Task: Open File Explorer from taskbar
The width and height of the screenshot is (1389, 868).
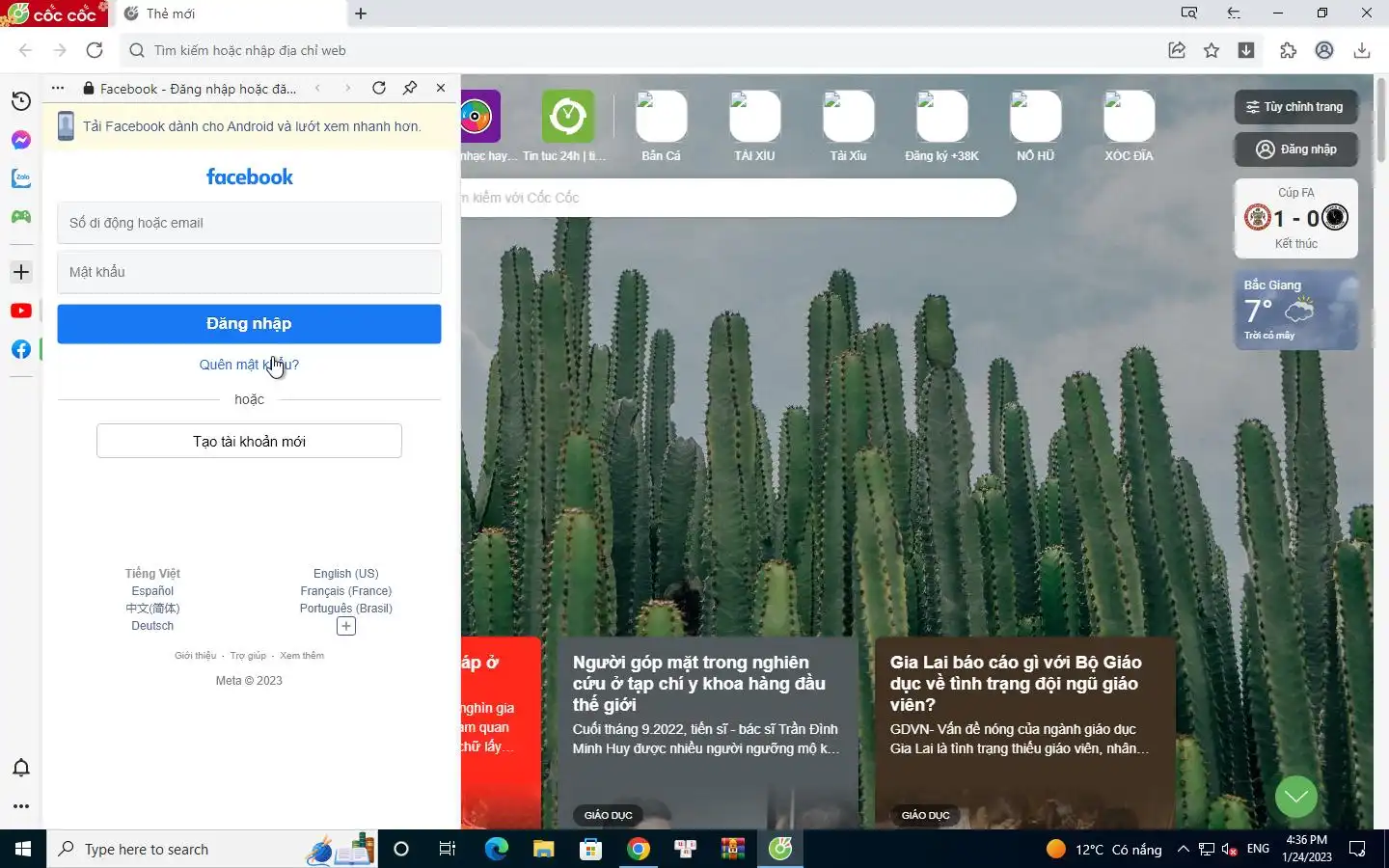Action: point(543,849)
